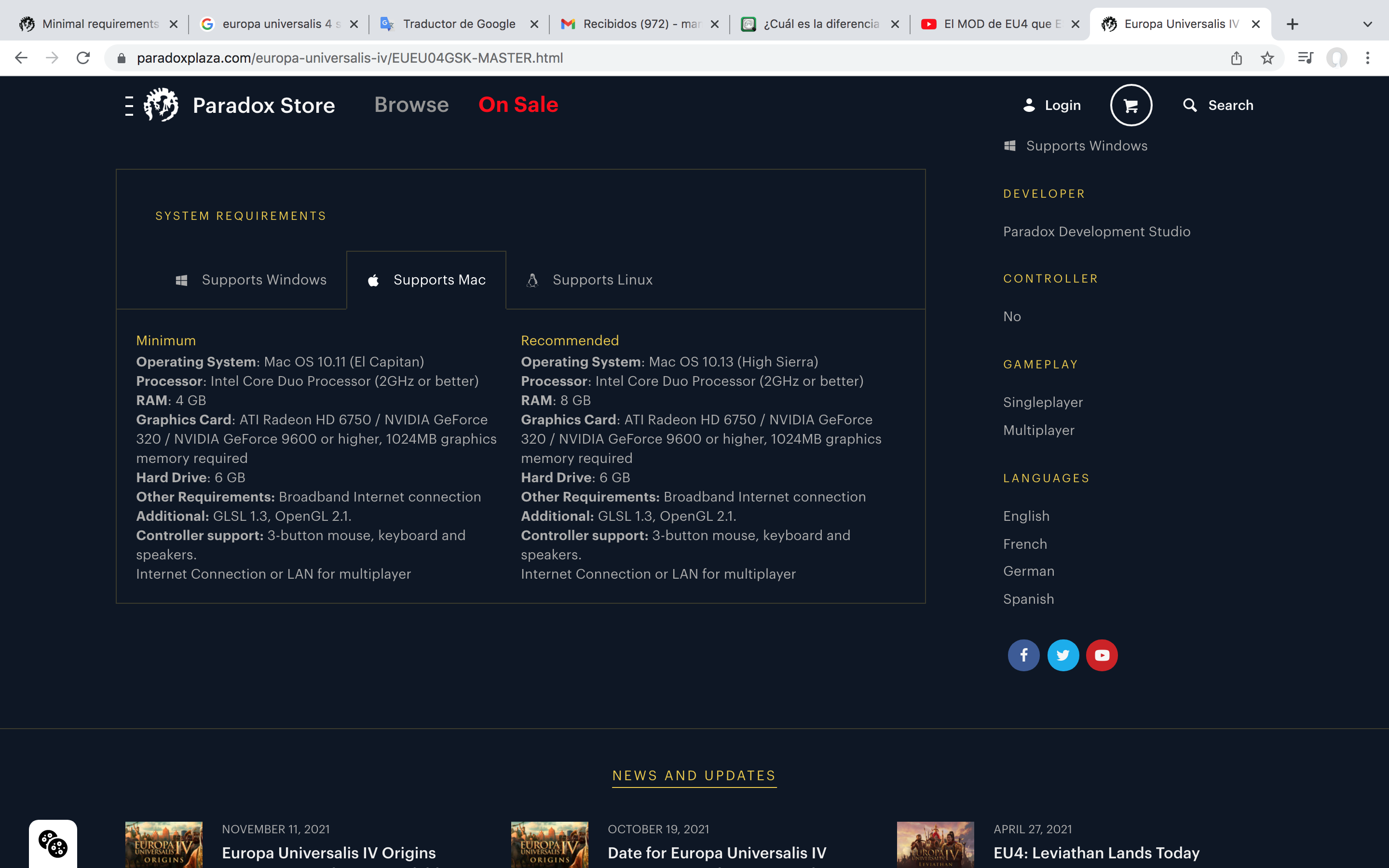Open the Paradox Store hamburger menu
Viewport: 1389px width, 868px height.
pyautogui.click(x=129, y=106)
